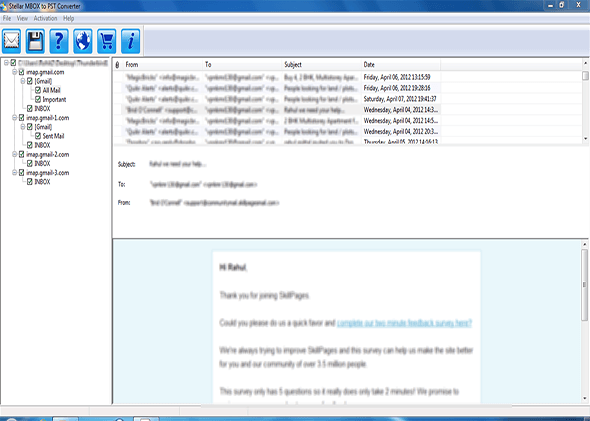Toggle the imap.gmail-3.com checkbox
Image resolution: width=590 pixels, height=421 pixels.
[x=21, y=173]
